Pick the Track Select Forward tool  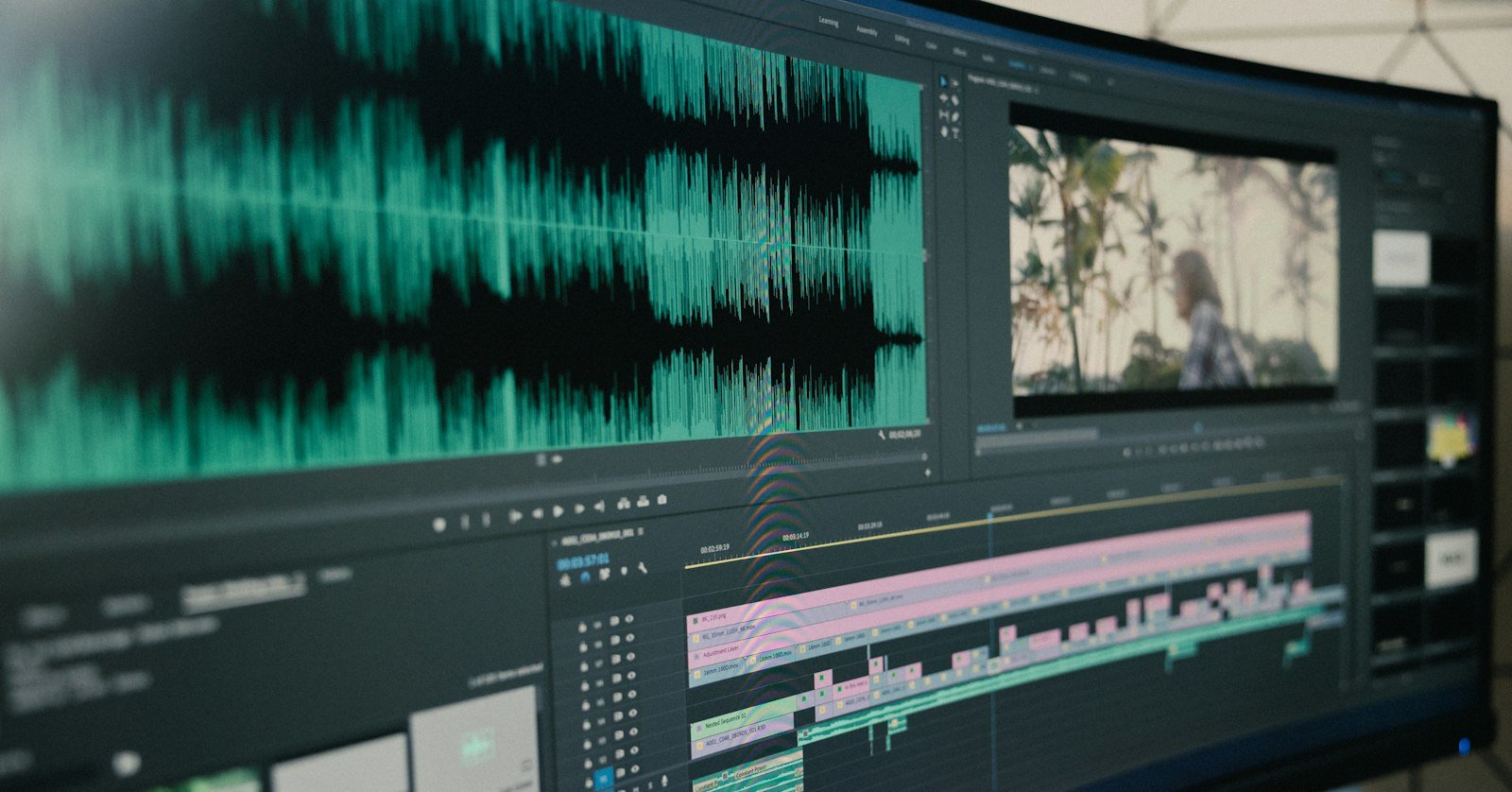(954, 83)
